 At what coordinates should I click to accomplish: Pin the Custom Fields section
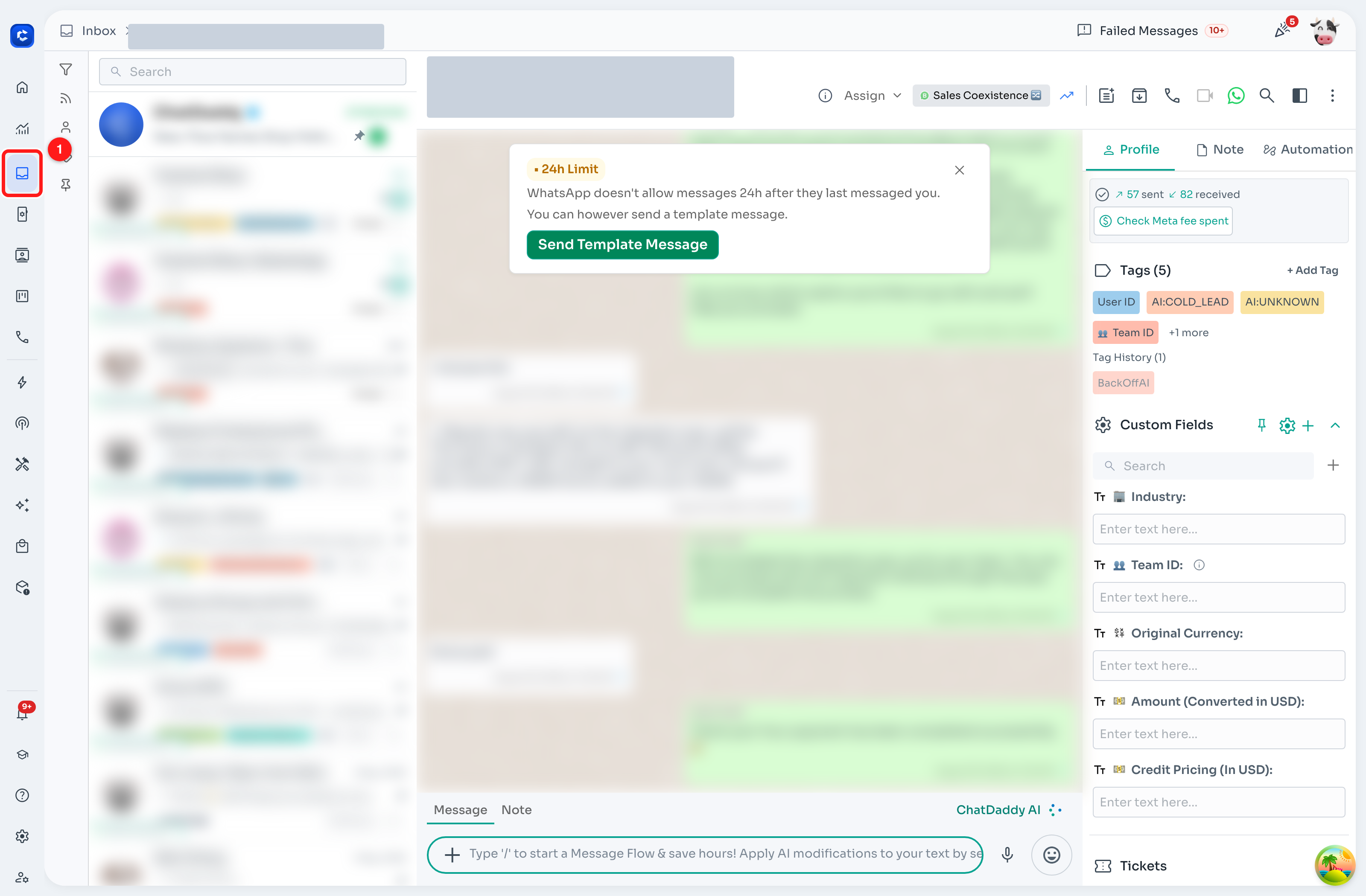1261,425
